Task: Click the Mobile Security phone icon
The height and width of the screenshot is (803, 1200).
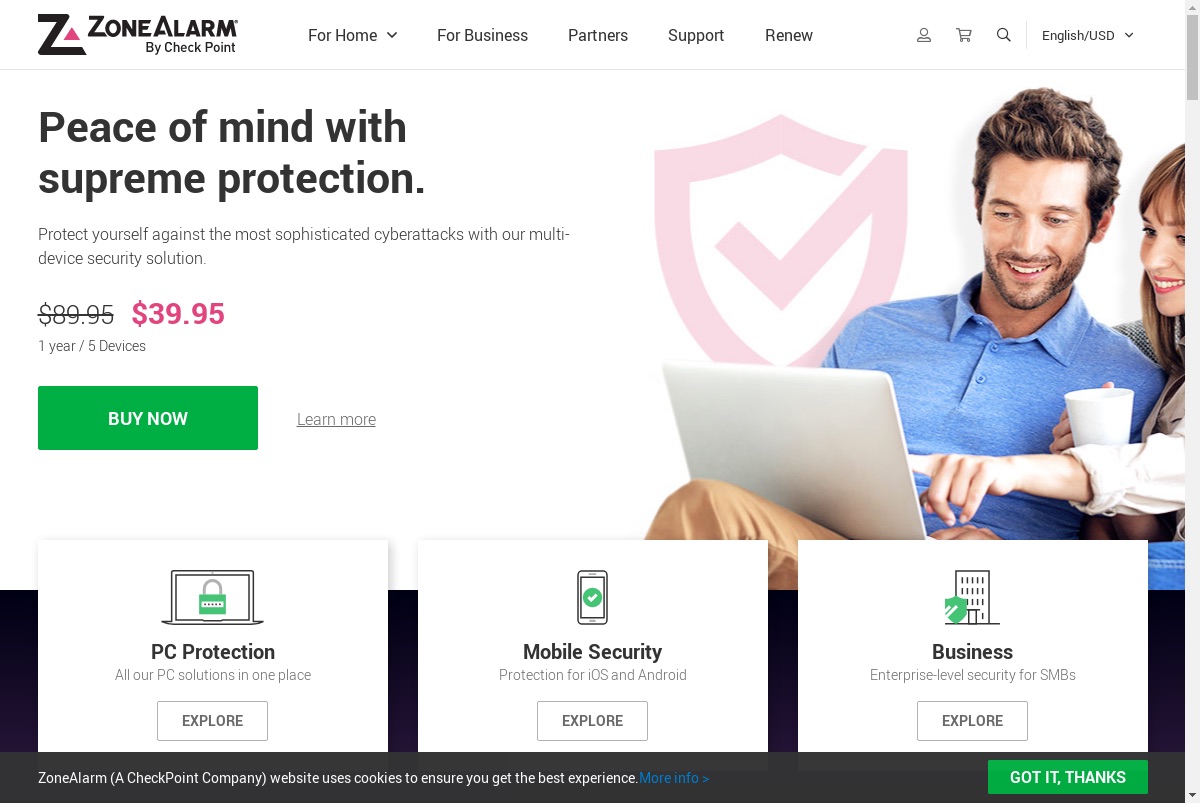Action: point(592,598)
